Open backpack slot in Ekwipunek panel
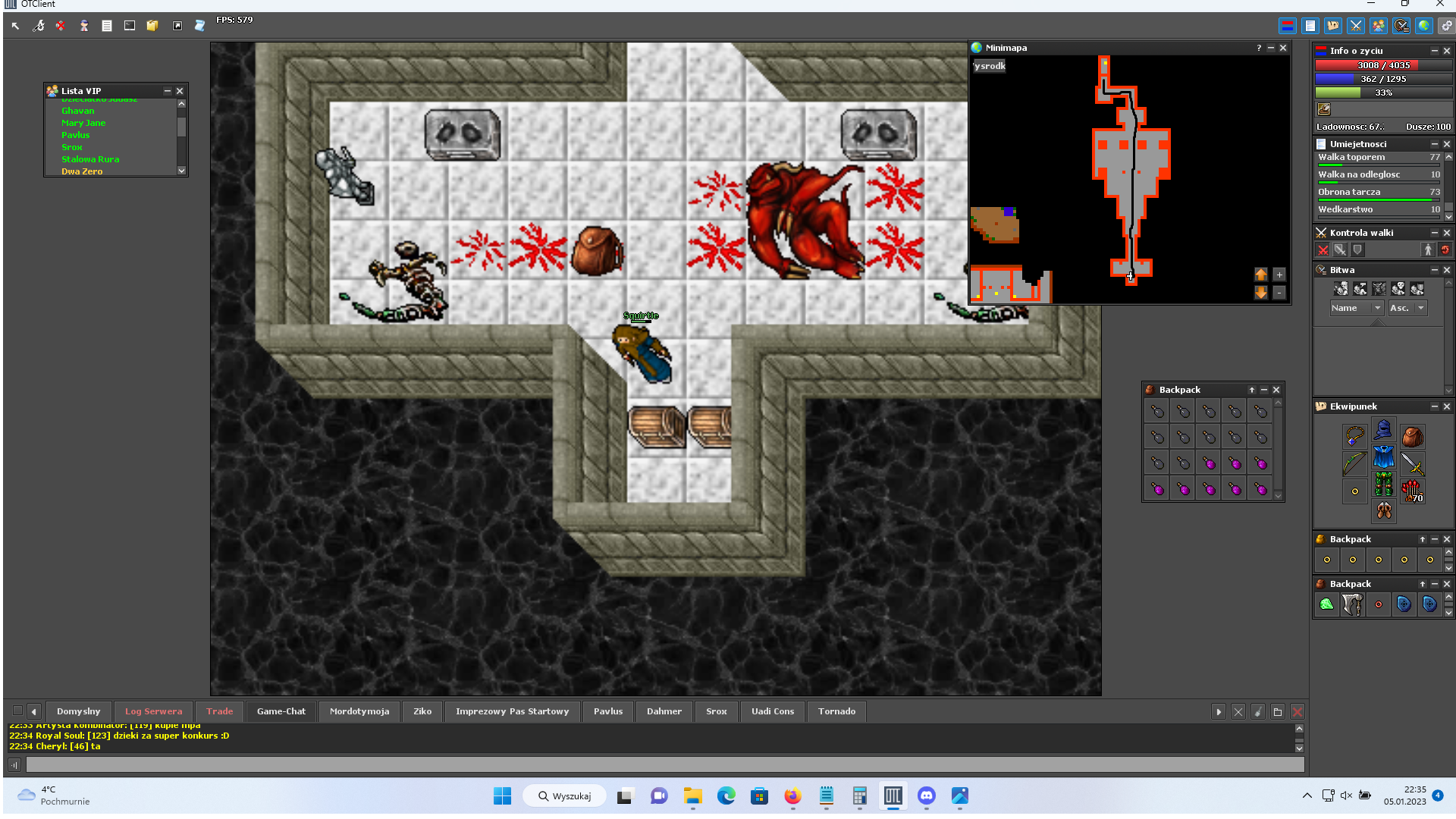The image size is (1456, 819). (1412, 437)
